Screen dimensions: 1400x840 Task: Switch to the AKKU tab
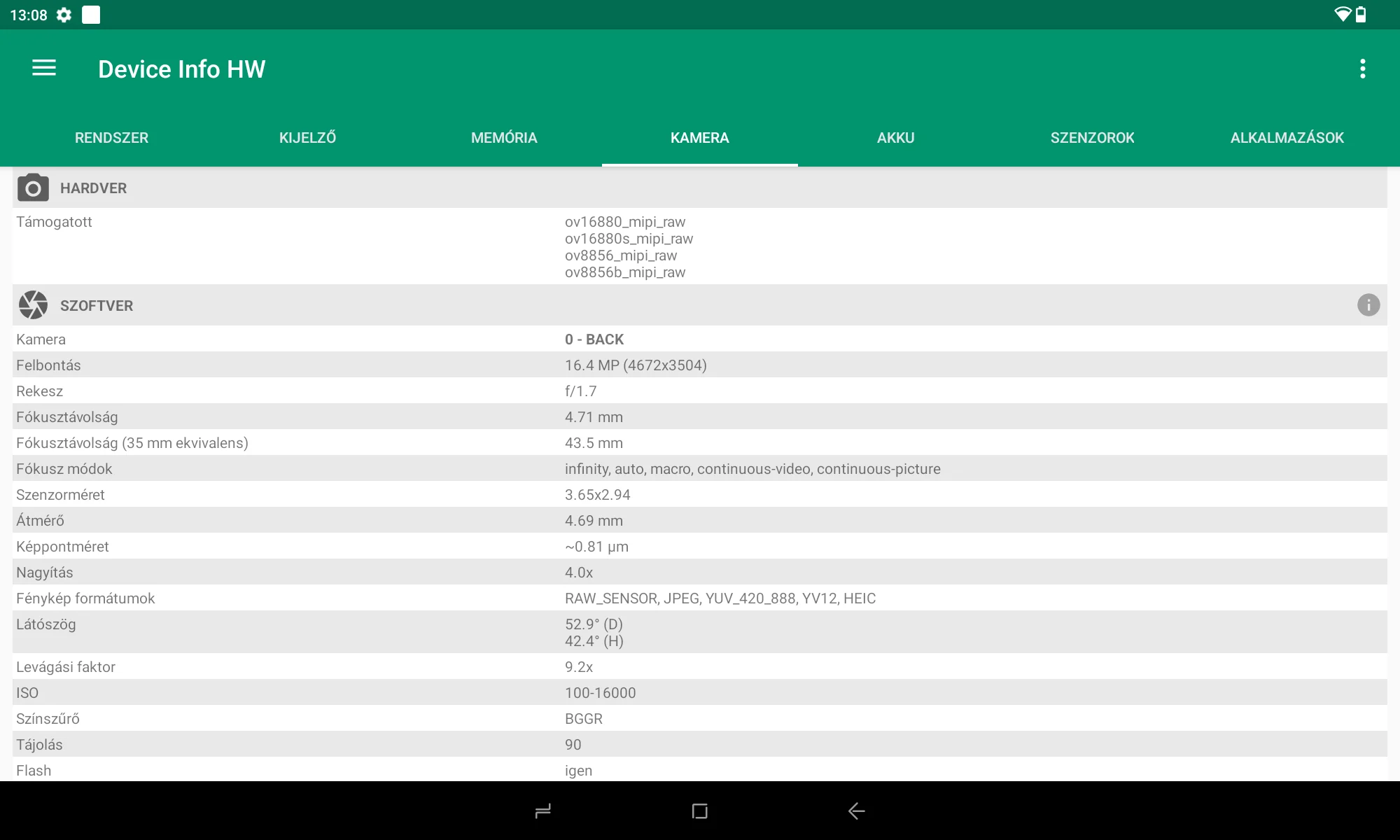pos(896,138)
